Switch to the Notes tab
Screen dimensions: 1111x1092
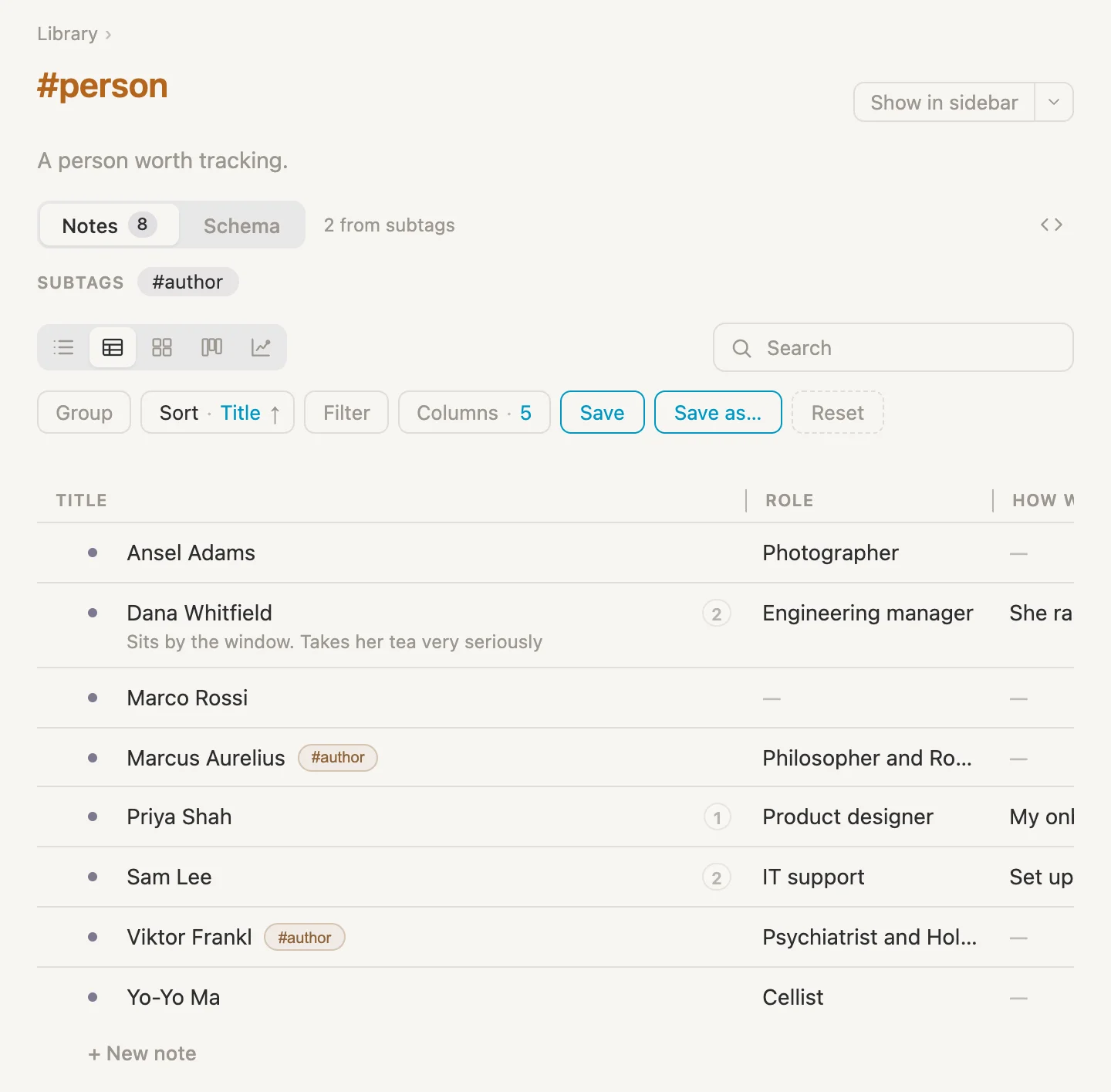point(110,225)
